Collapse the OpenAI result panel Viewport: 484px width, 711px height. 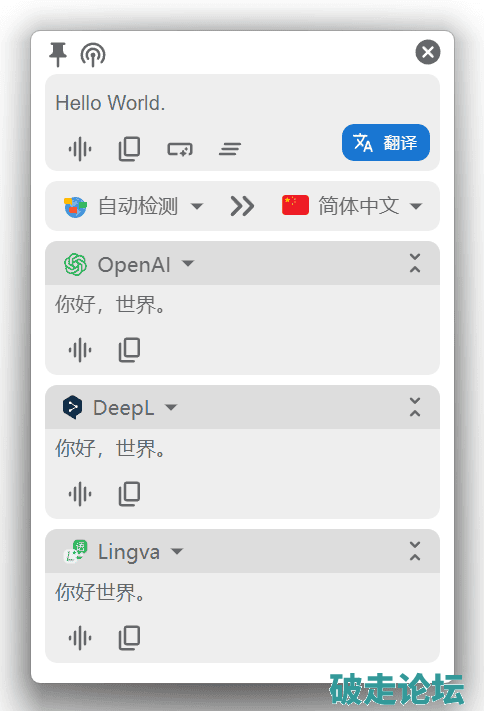pos(415,263)
